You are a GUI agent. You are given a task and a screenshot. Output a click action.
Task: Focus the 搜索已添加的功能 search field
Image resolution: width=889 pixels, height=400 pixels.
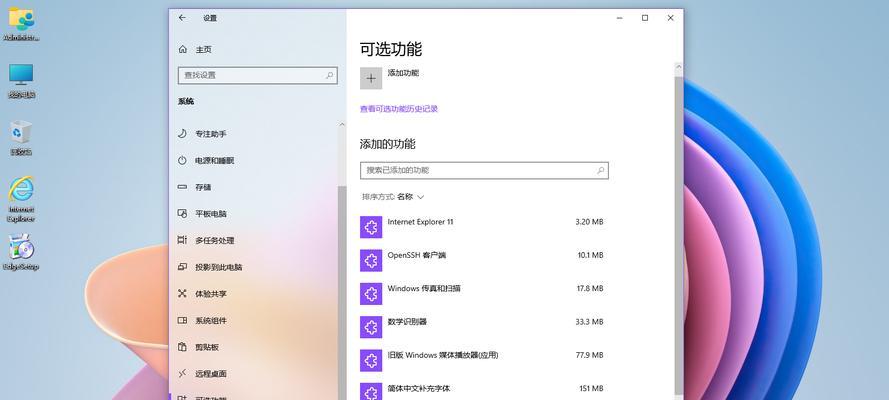(484, 170)
